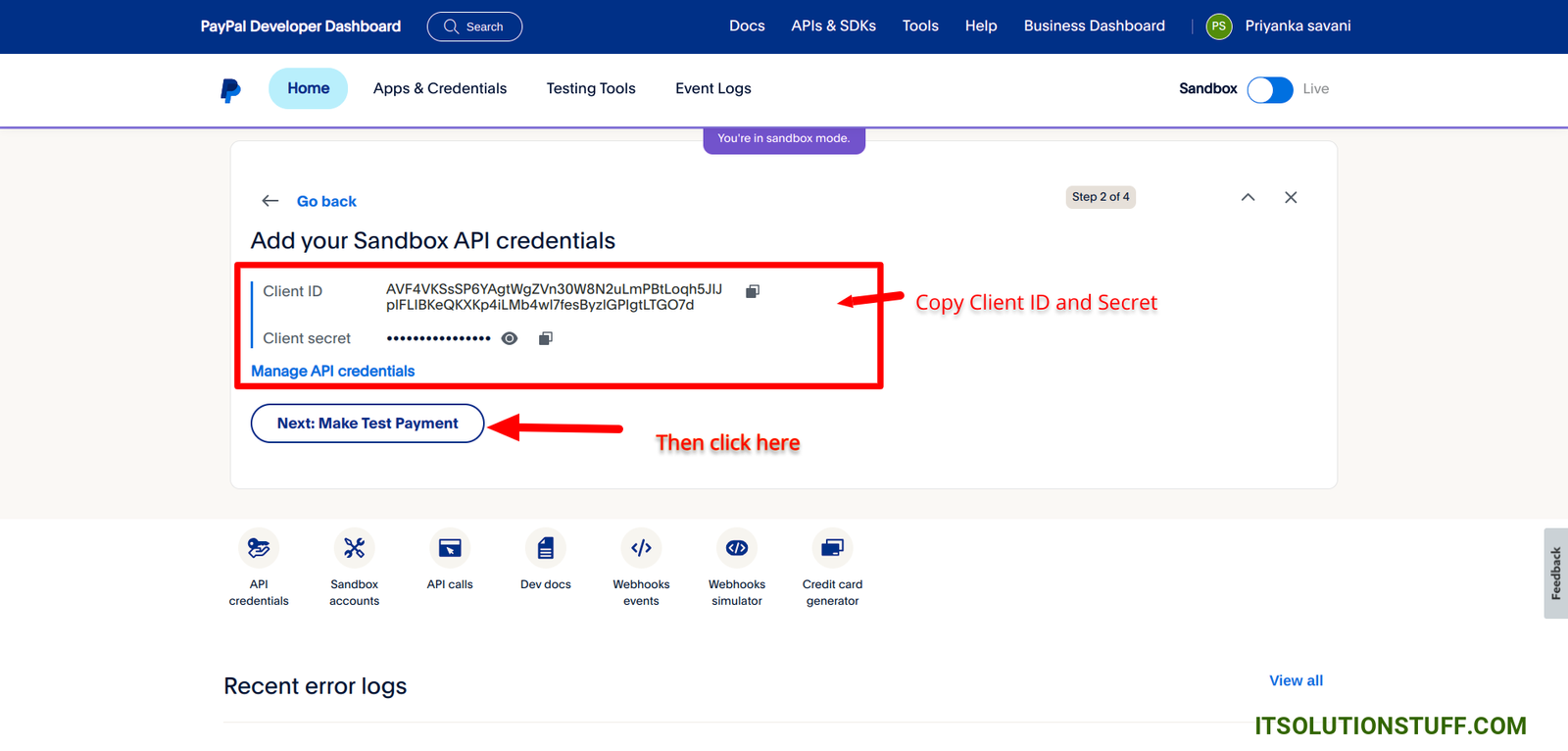Viewport: 1568px width, 751px height.
Task: Copy the Client ID value
Action: (x=753, y=291)
